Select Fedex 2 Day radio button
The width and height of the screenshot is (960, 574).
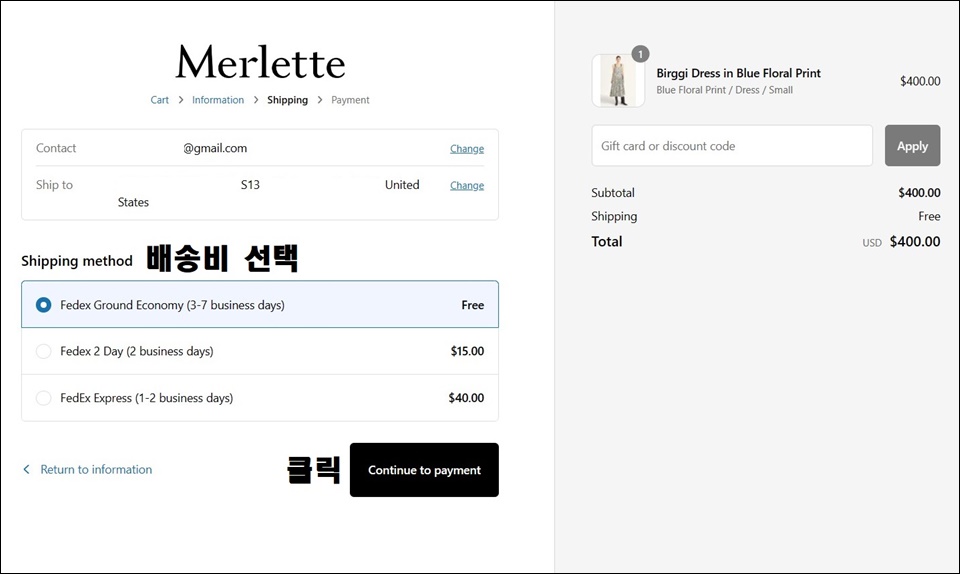(43, 351)
